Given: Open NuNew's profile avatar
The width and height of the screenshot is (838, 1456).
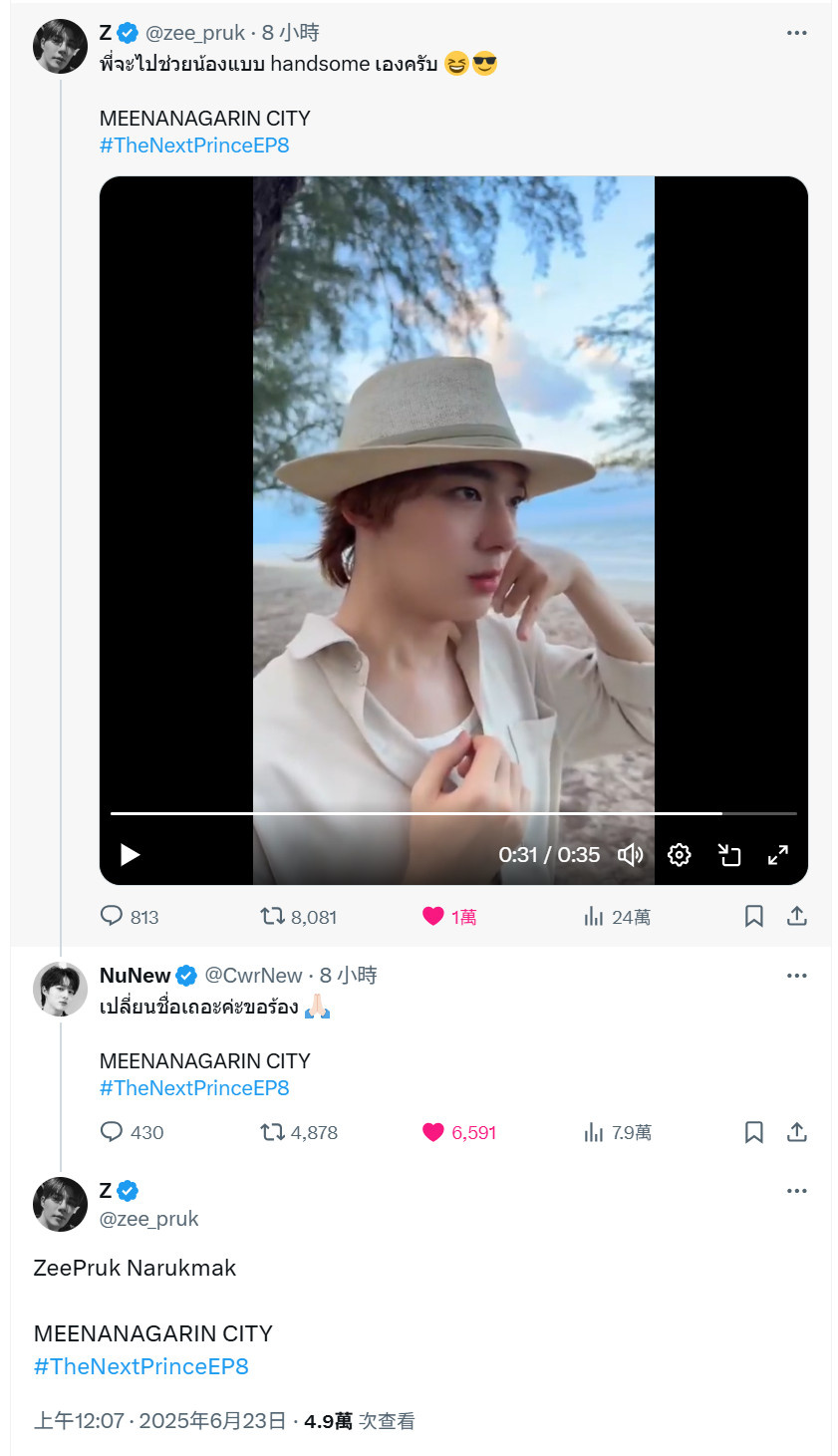Looking at the screenshot, I should (x=60, y=989).
